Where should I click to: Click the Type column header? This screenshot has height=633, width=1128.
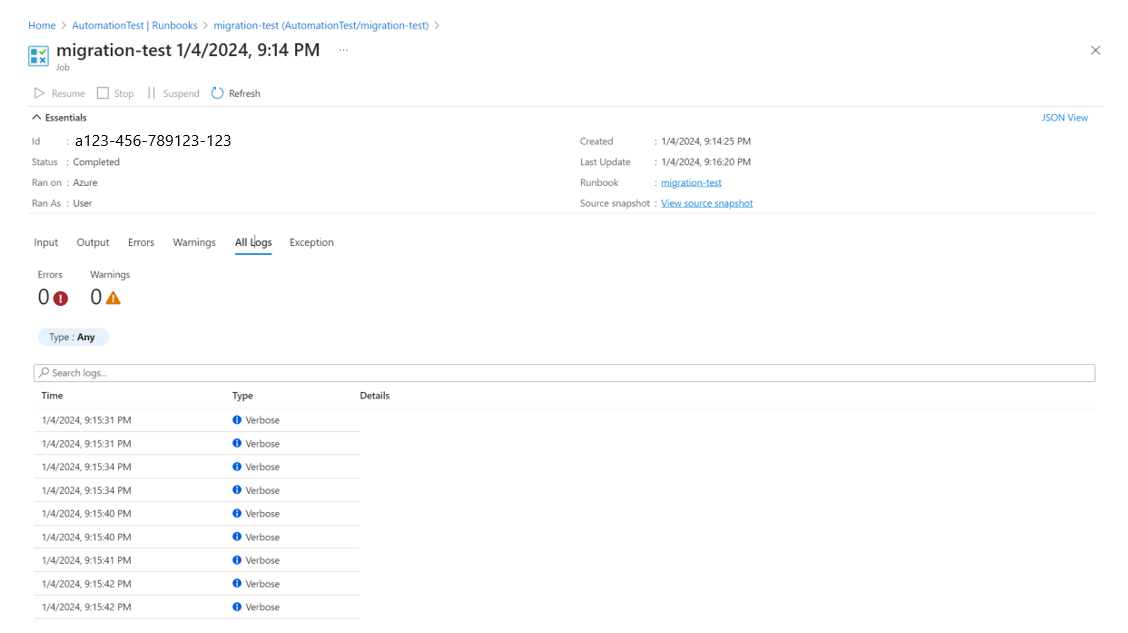(x=242, y=396)
